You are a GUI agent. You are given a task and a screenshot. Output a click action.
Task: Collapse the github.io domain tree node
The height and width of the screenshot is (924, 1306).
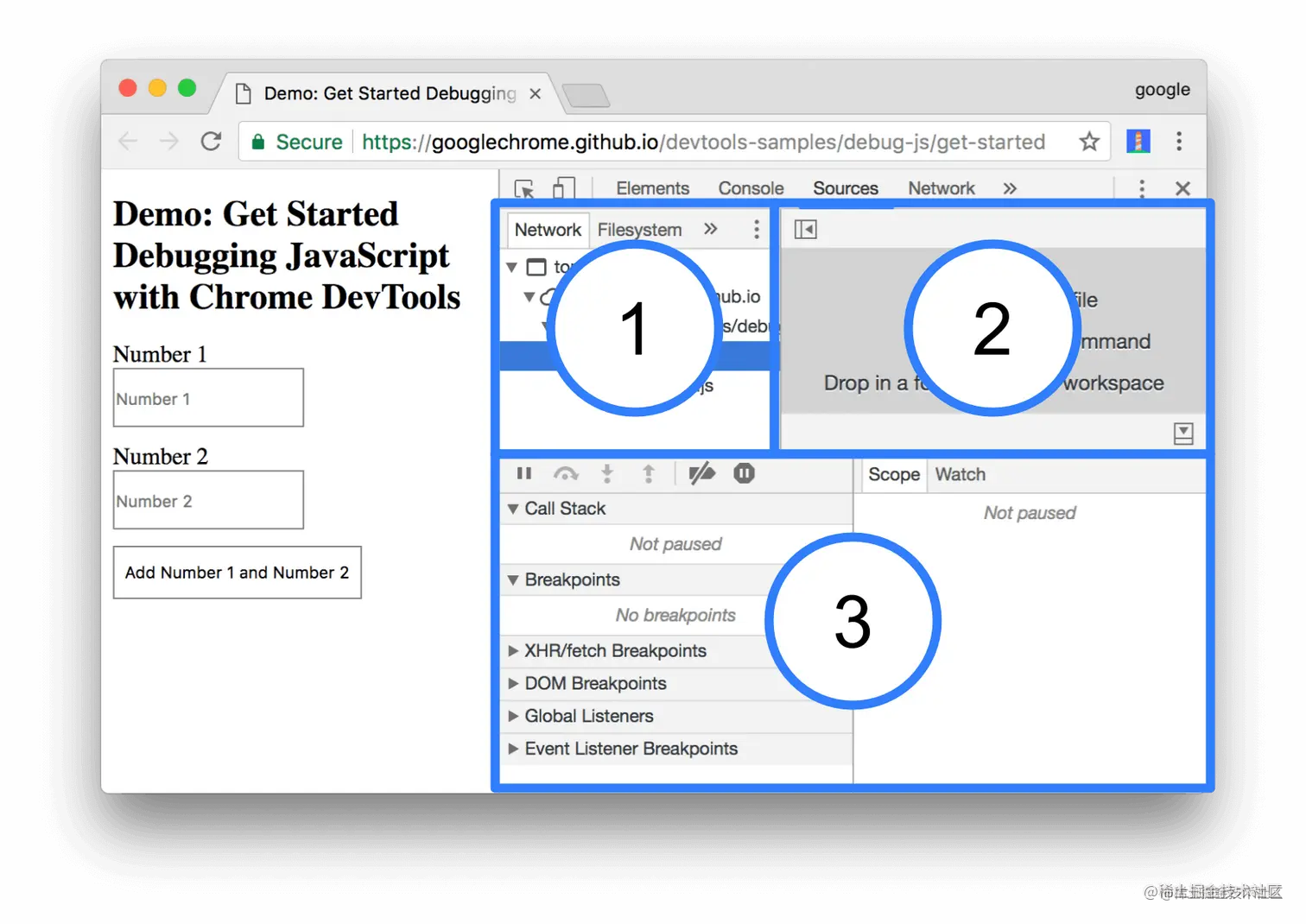click(x=529, y=296)
